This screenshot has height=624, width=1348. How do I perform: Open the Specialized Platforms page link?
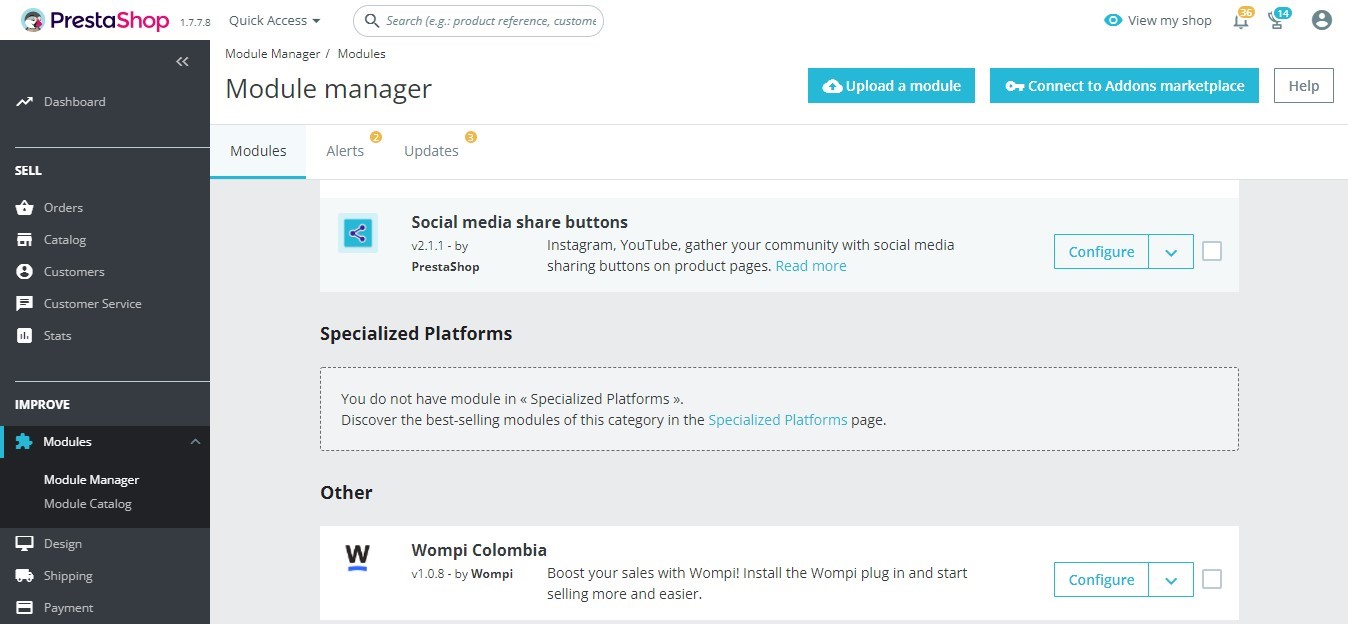pos(778,419)
